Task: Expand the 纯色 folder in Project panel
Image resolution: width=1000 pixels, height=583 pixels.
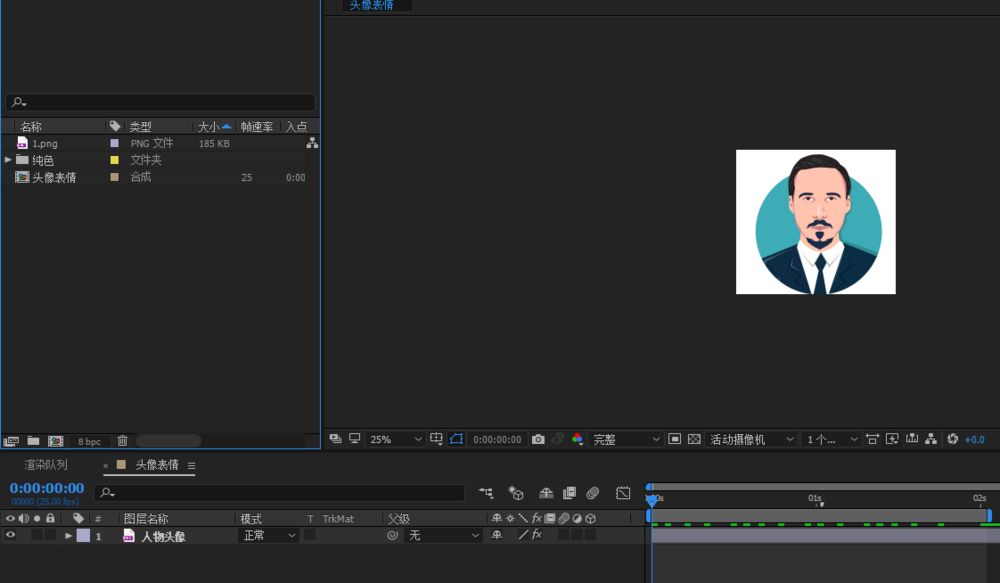Action: [8, 159]
